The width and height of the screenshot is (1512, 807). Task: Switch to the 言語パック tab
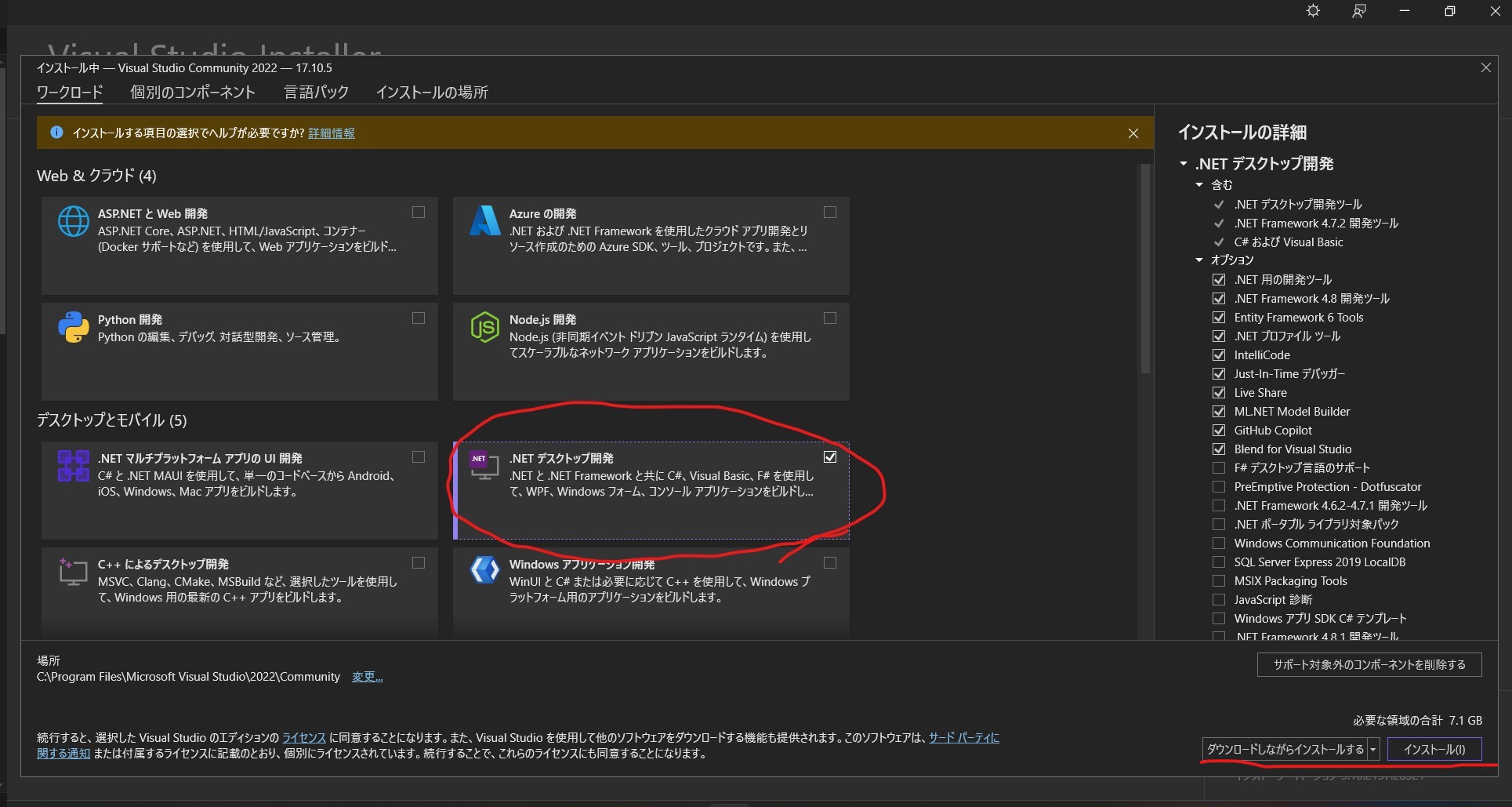(x=316, y=93)
